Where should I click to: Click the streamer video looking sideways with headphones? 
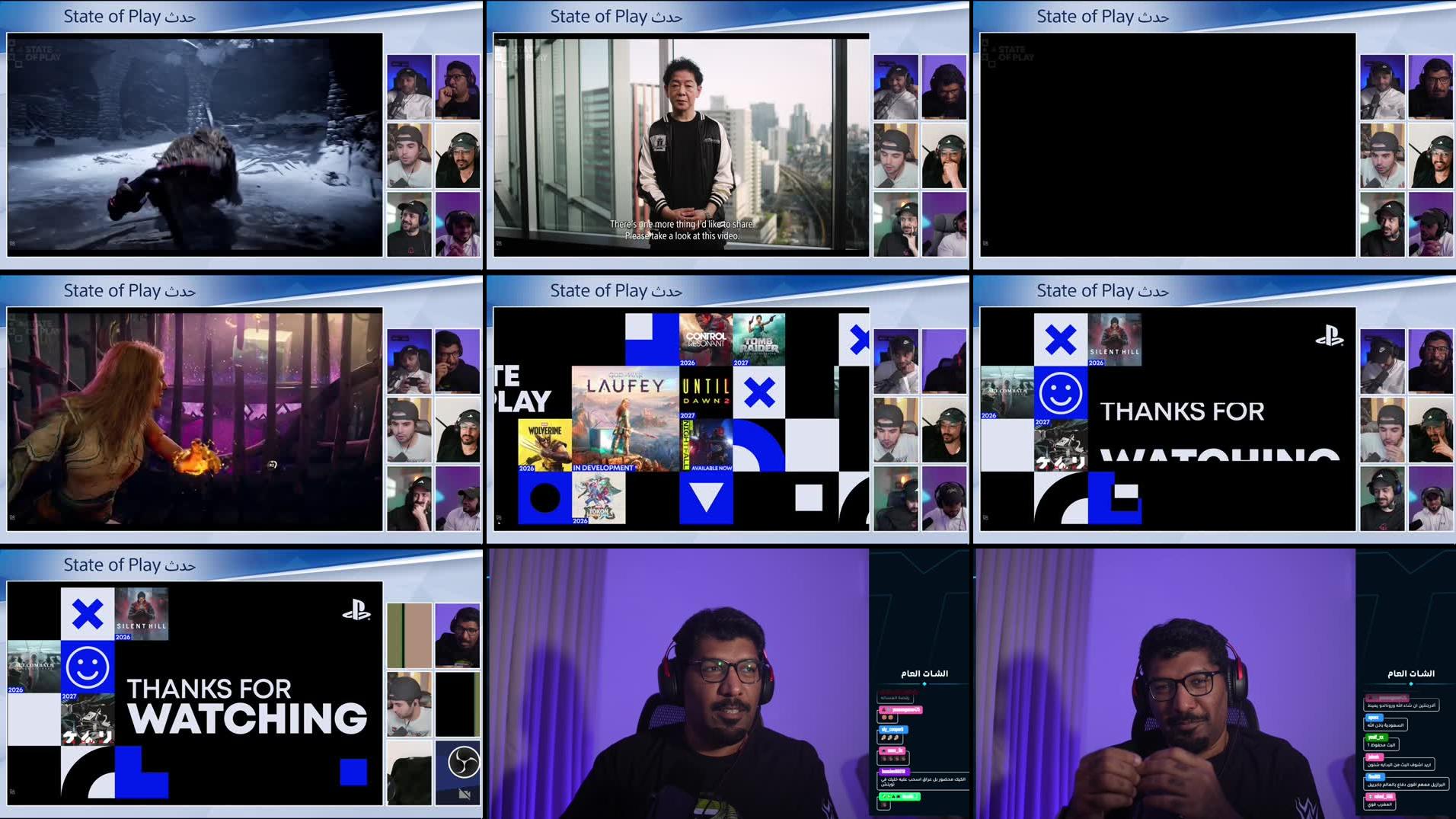pyautogui.click(x=679, y=684)
